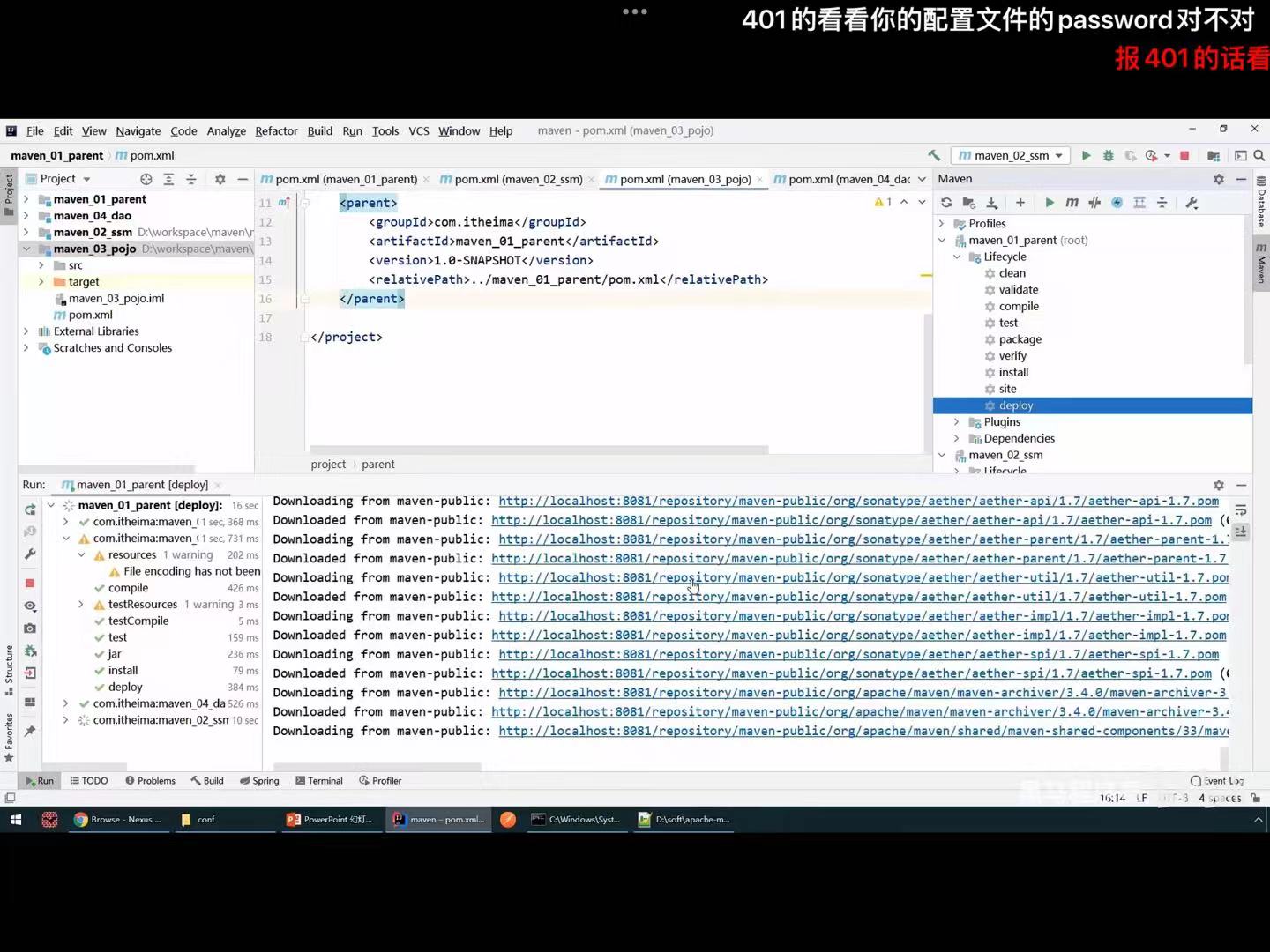Toggle Show filter eye icon in Run panel
The height and width of the screenshot is (952, 1270).
30,606
